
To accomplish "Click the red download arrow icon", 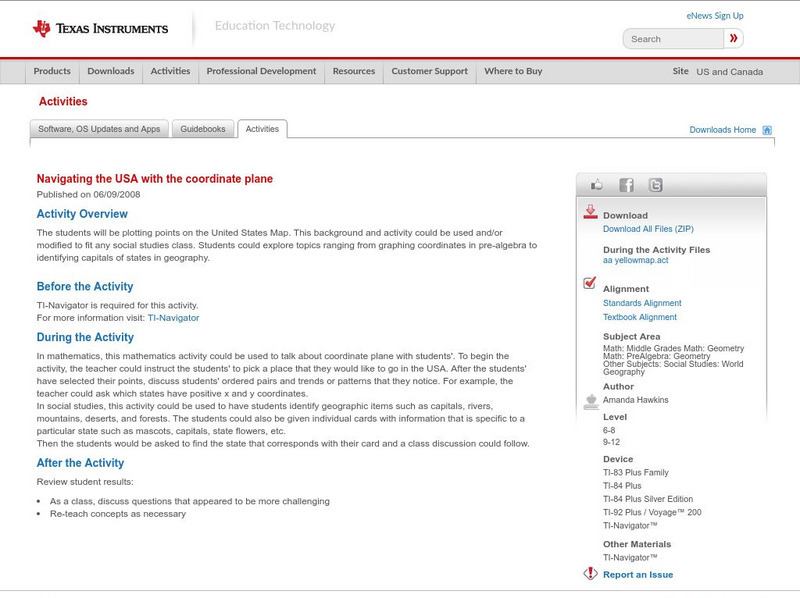I will (x=590, y=212).
